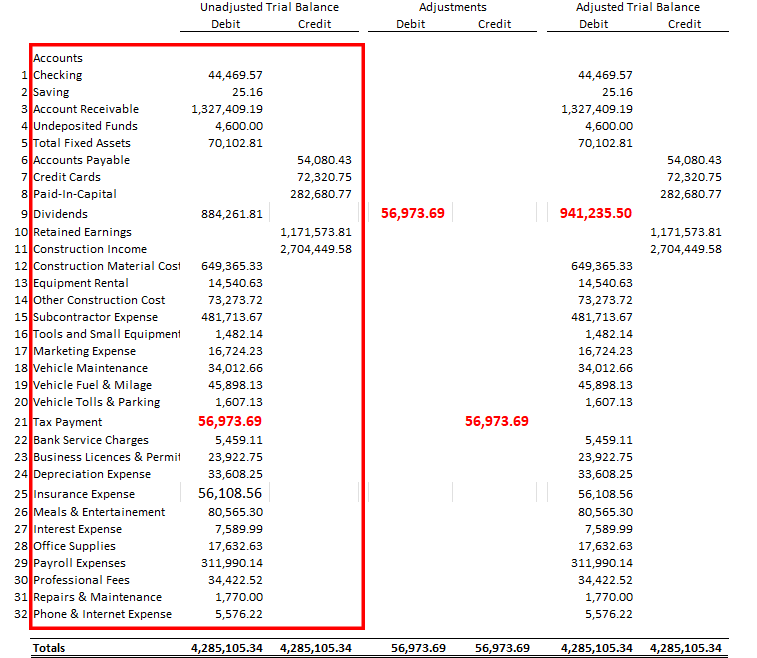
Task: Click the Account Receivable label
Action: (86, 109)
